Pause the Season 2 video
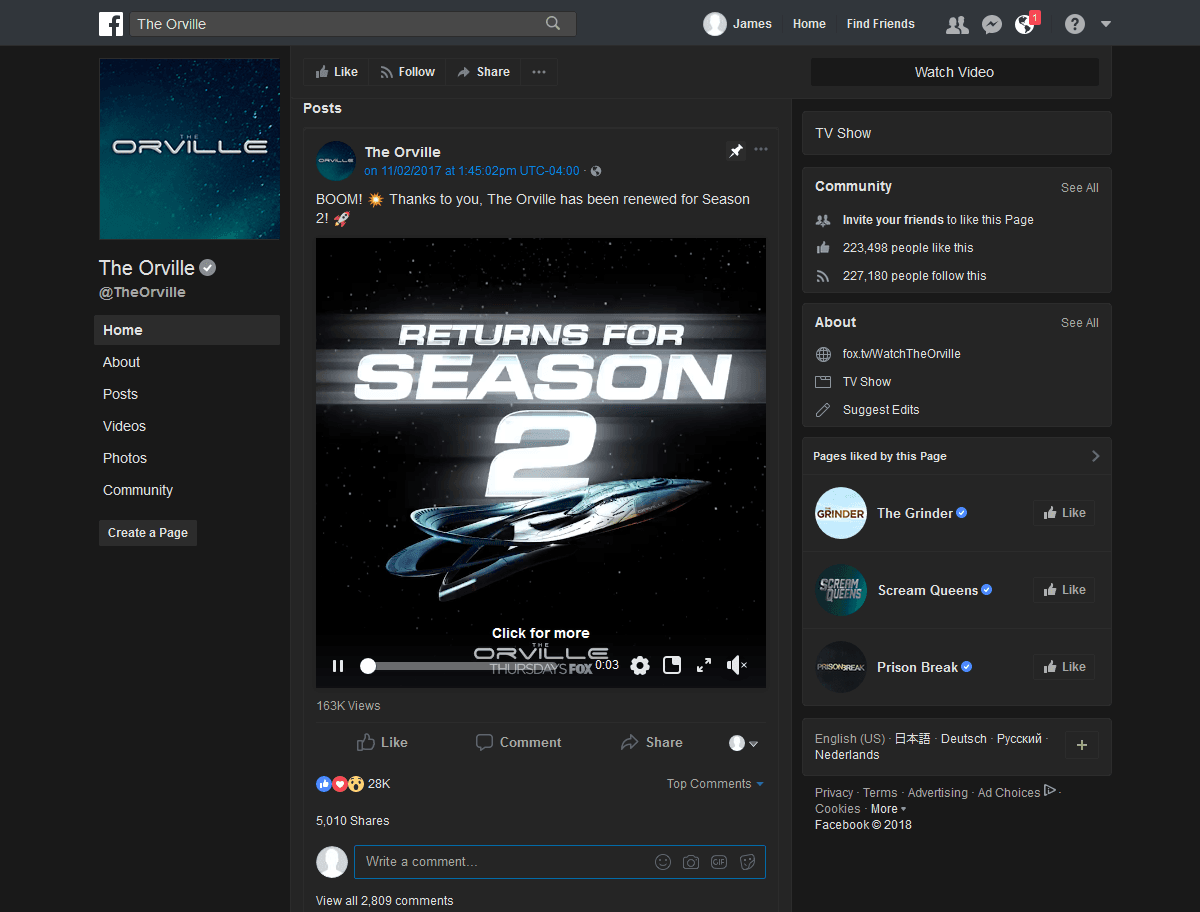Viewport: 1200px width, 912px height. 338,665
